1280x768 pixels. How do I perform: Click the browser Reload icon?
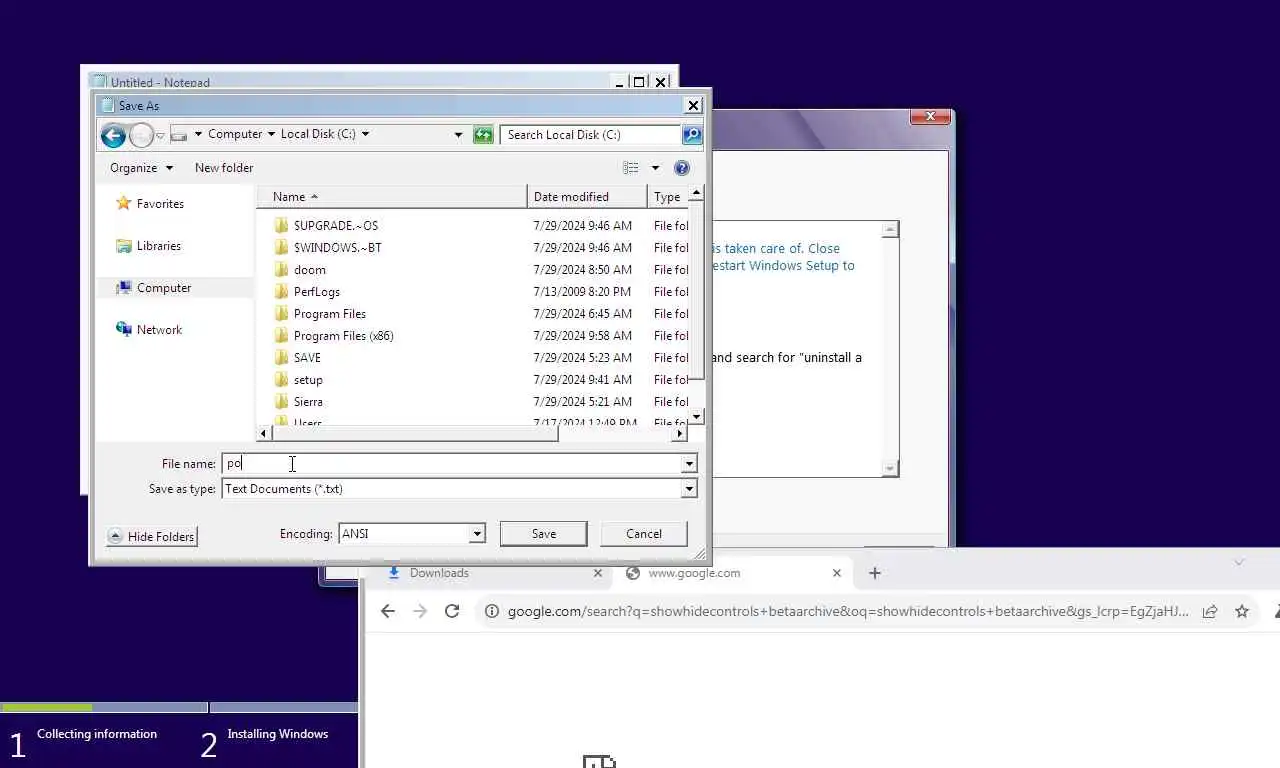click(452, 611)
